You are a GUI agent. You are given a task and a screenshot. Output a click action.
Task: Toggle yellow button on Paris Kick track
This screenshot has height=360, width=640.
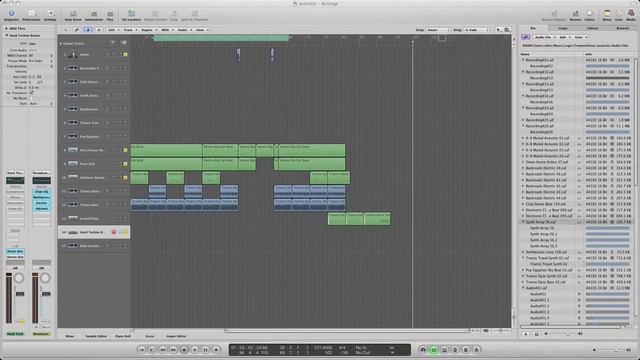(125, 164)
